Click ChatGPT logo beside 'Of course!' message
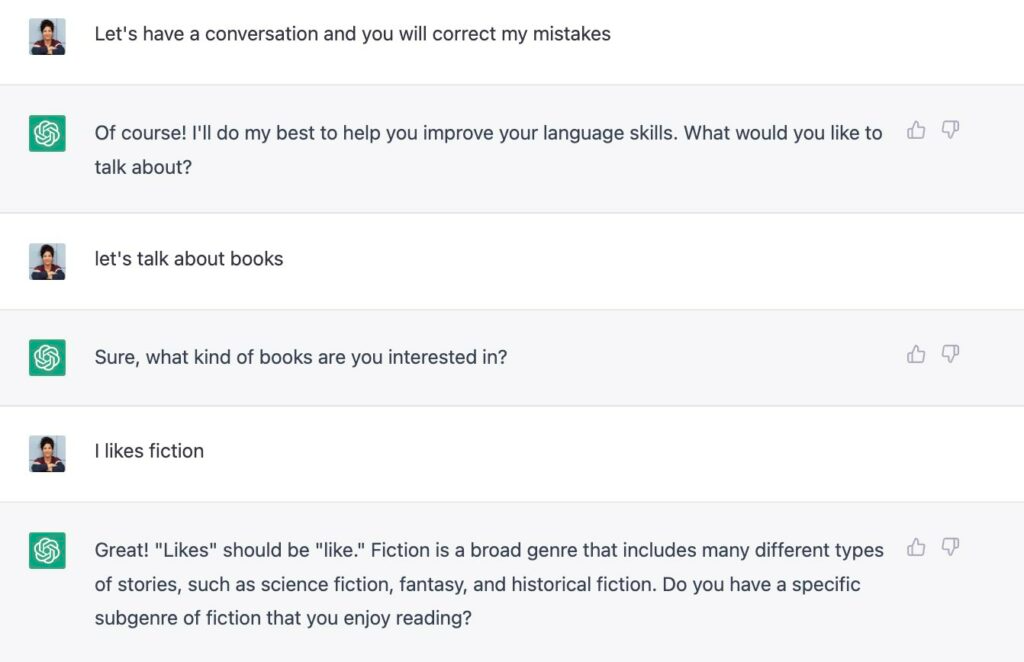1024x662 pixels. (x=47, y=133)
